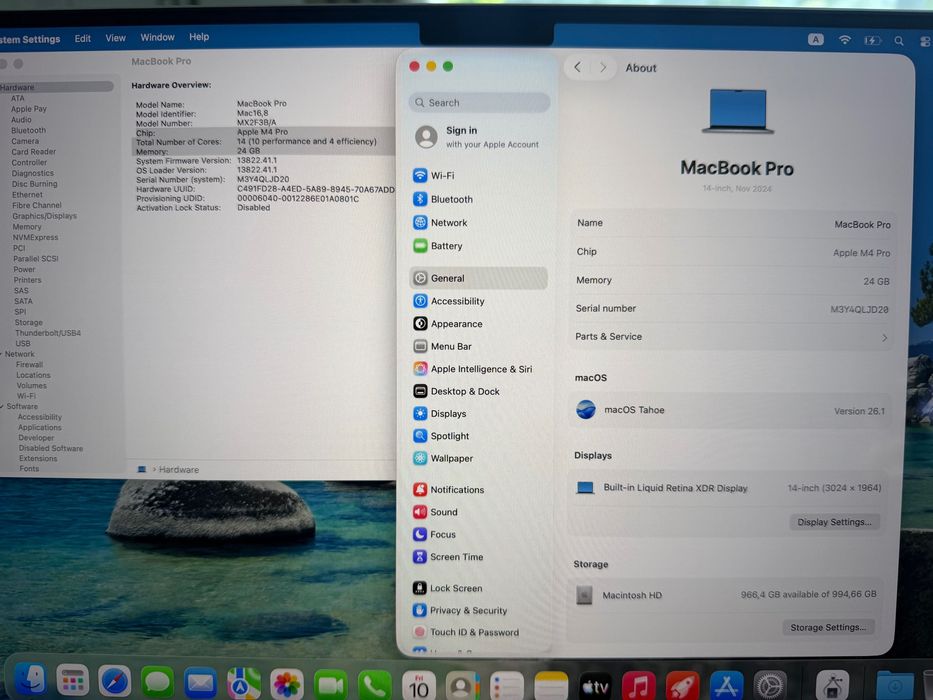Open App Store from the Dock
Image resolution: width=933 pixels, height=700 pixels.
click(x=727, y=686)
